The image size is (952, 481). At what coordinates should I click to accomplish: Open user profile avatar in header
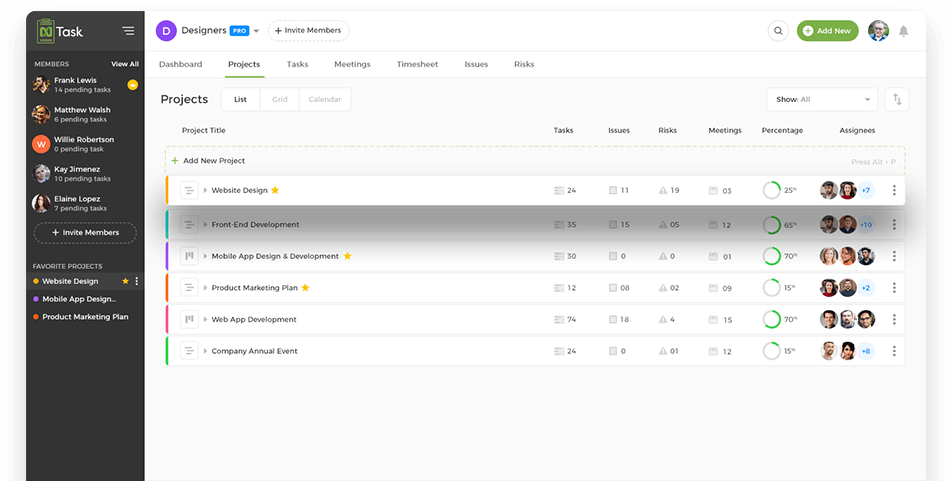coord(878,30)
